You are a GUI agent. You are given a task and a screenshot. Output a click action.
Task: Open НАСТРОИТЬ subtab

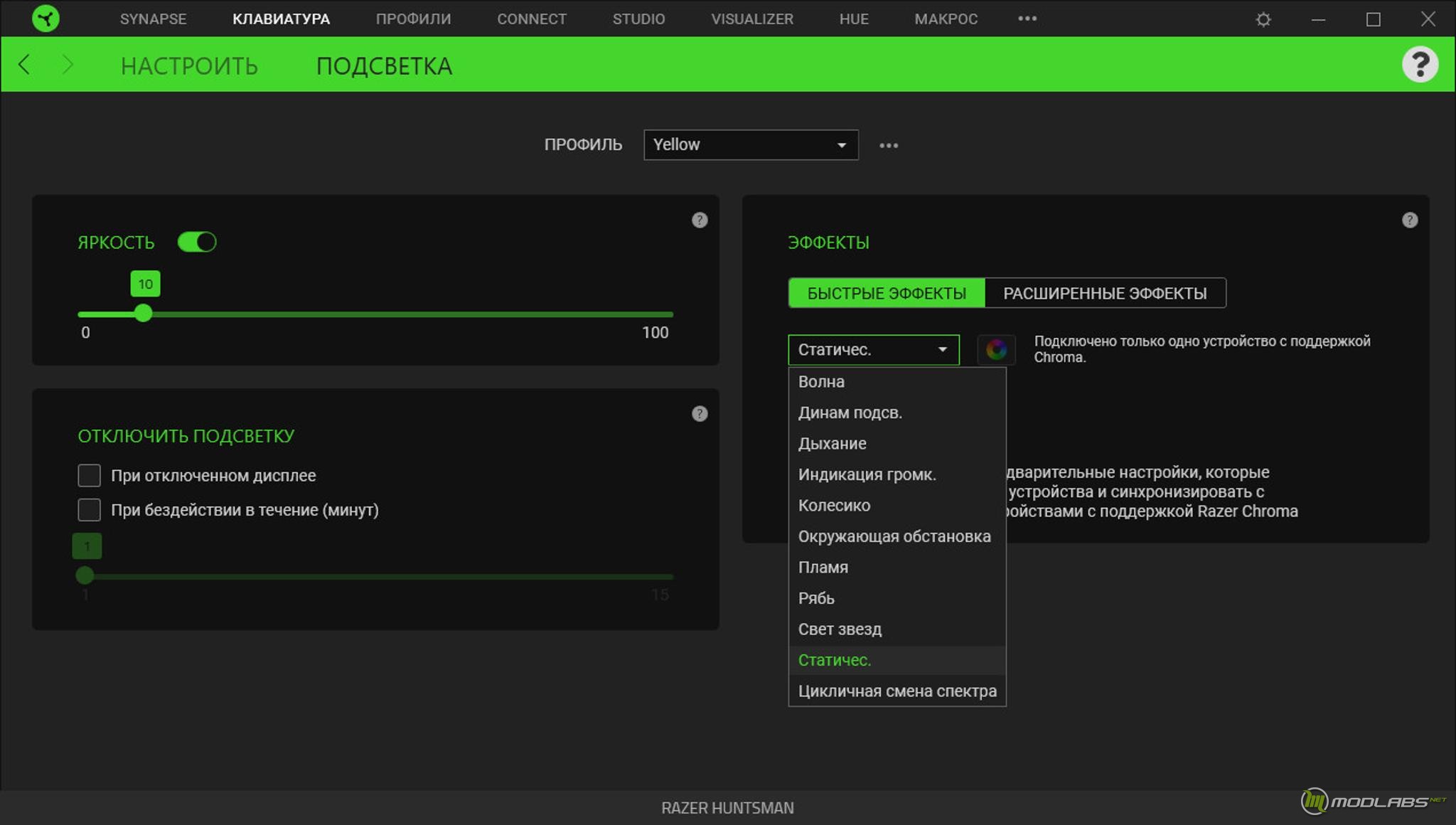pyautogui.click(x=189, y=65)
